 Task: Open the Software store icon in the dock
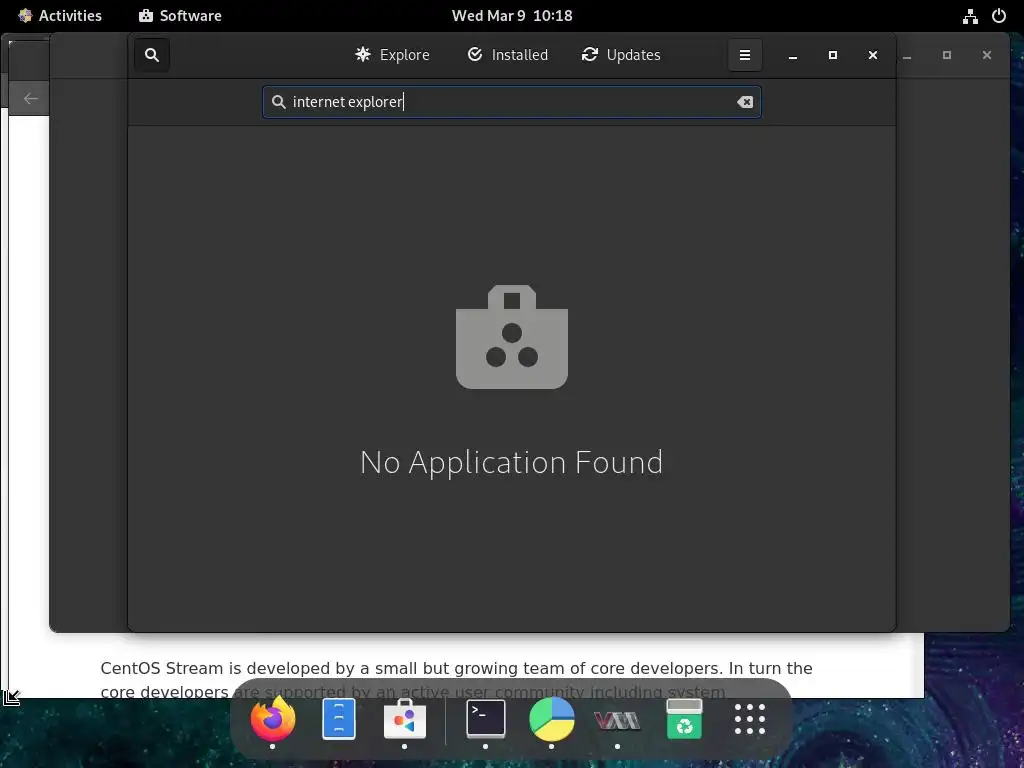(405, 719)
